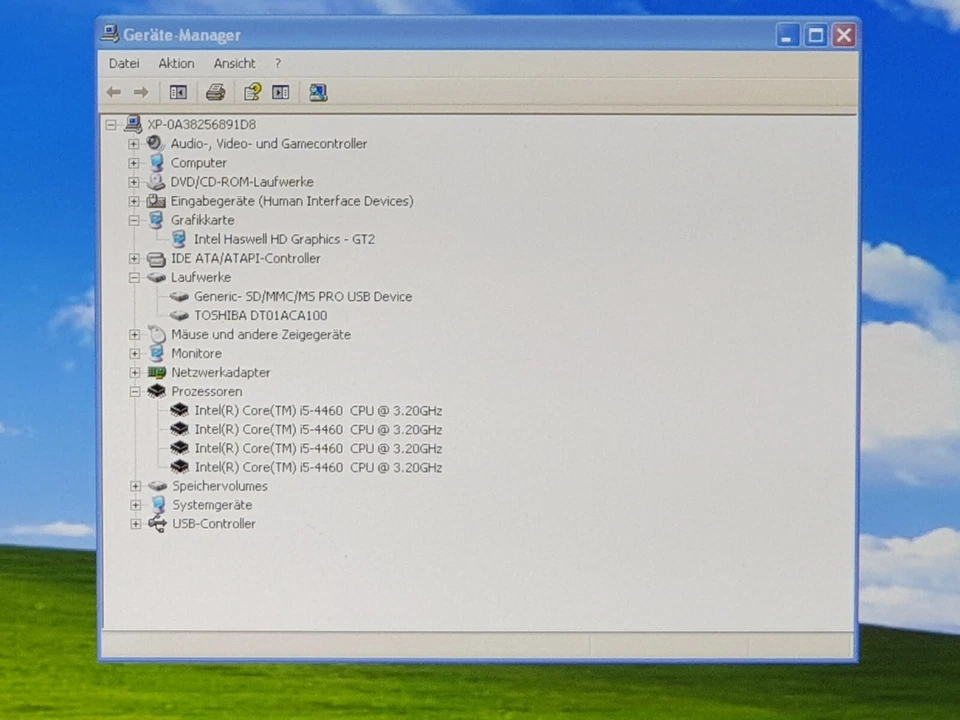Select the Netzwerkadapter label
Image resolution: width=960 pixels, height=720 pixels.
(x=220, y=372)
